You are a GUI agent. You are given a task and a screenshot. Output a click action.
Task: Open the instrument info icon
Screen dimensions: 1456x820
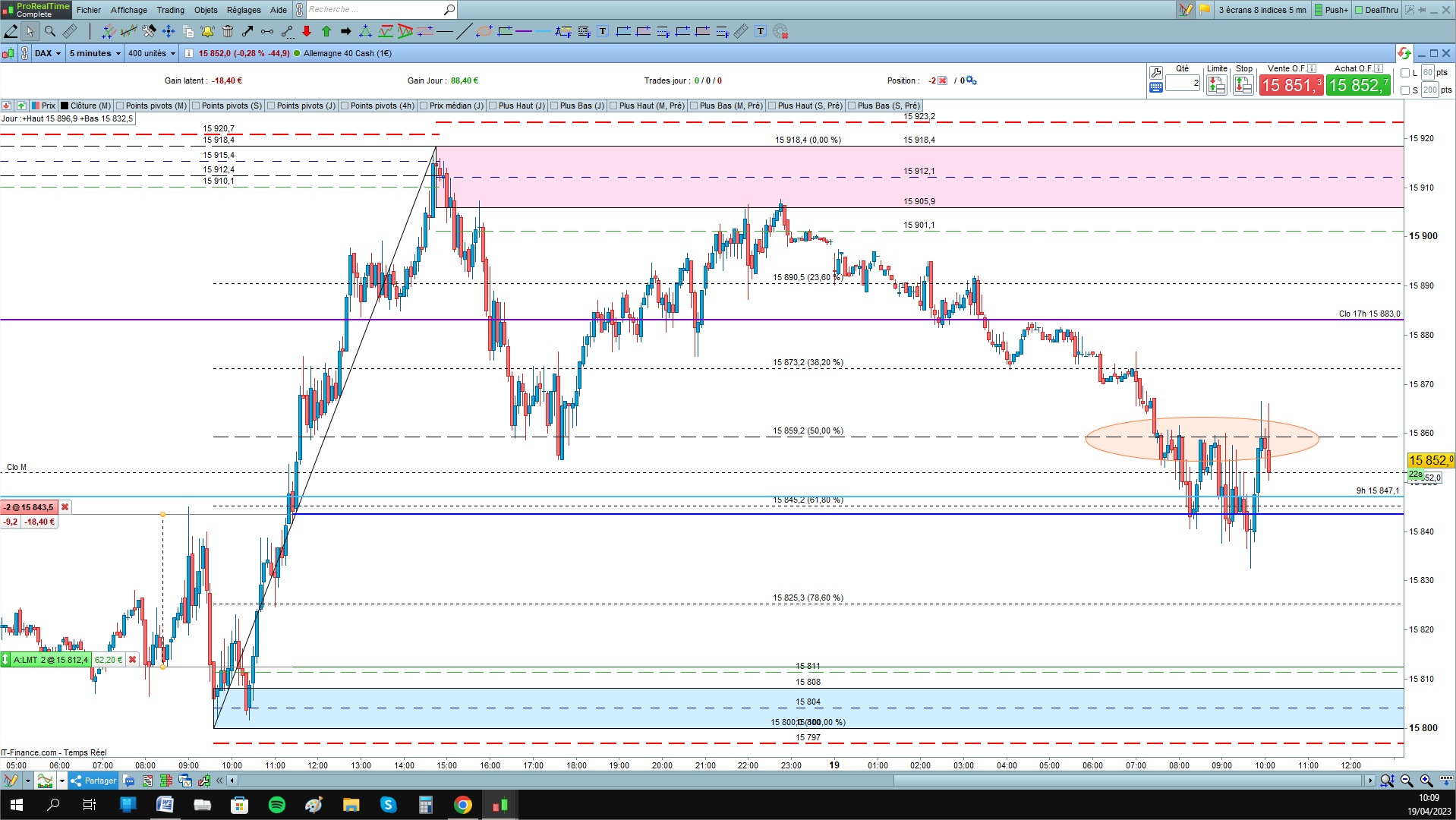tap(189, 53)
